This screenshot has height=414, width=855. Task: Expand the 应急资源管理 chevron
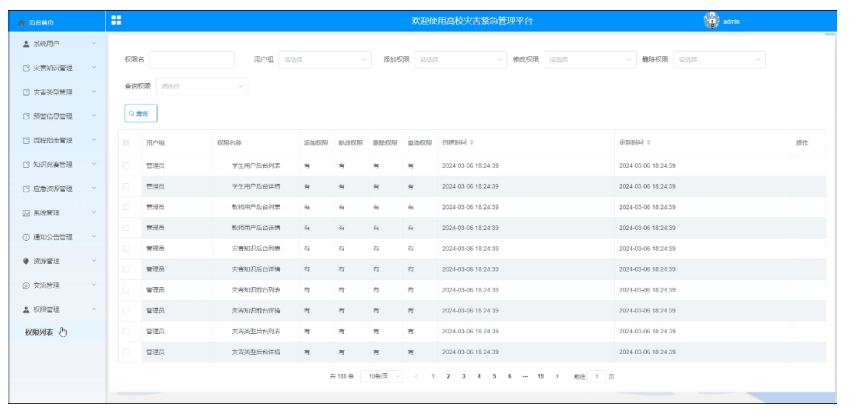point(94,189)
